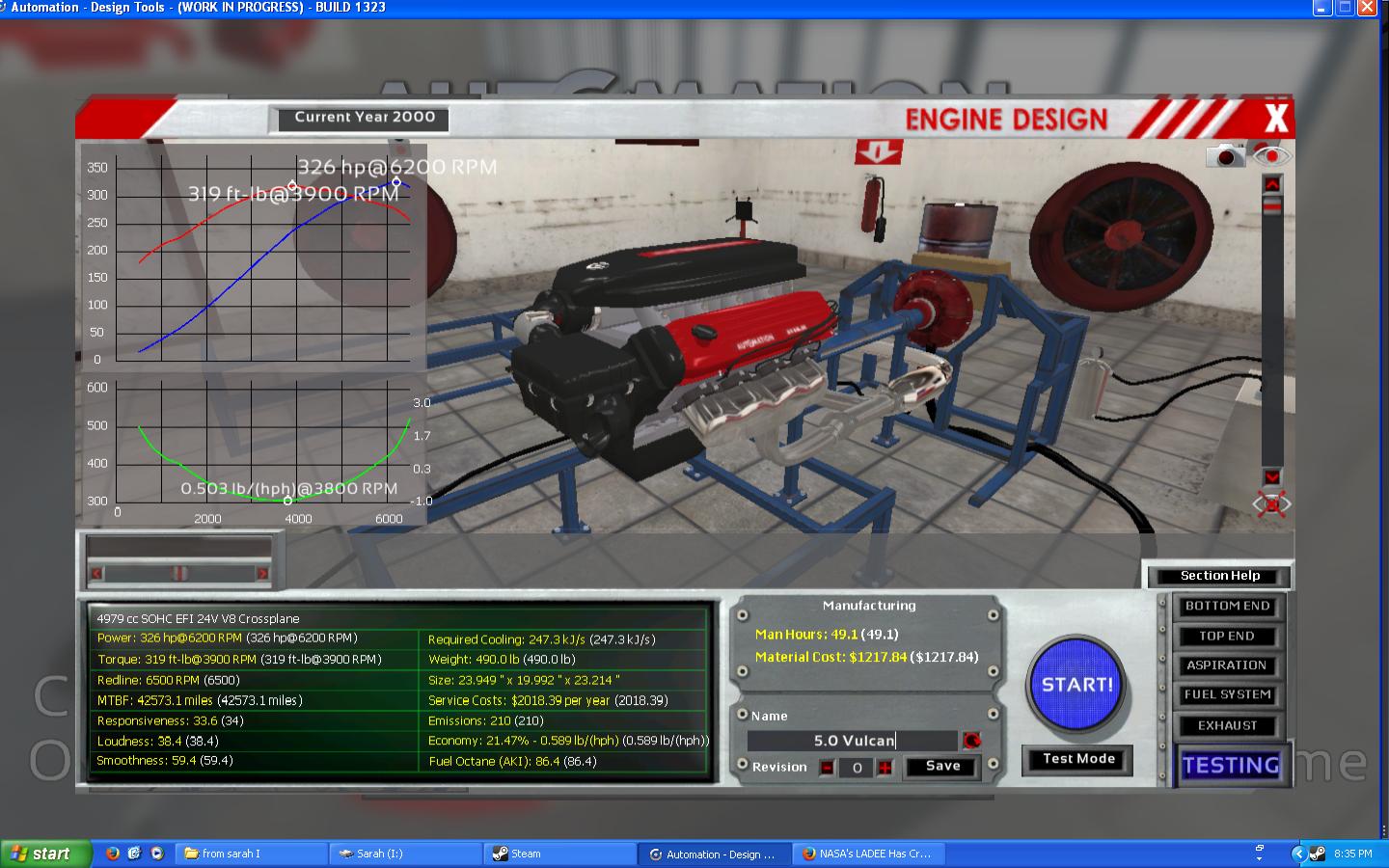Click the peak power marker on blue curve

click(x=395, y=181)
